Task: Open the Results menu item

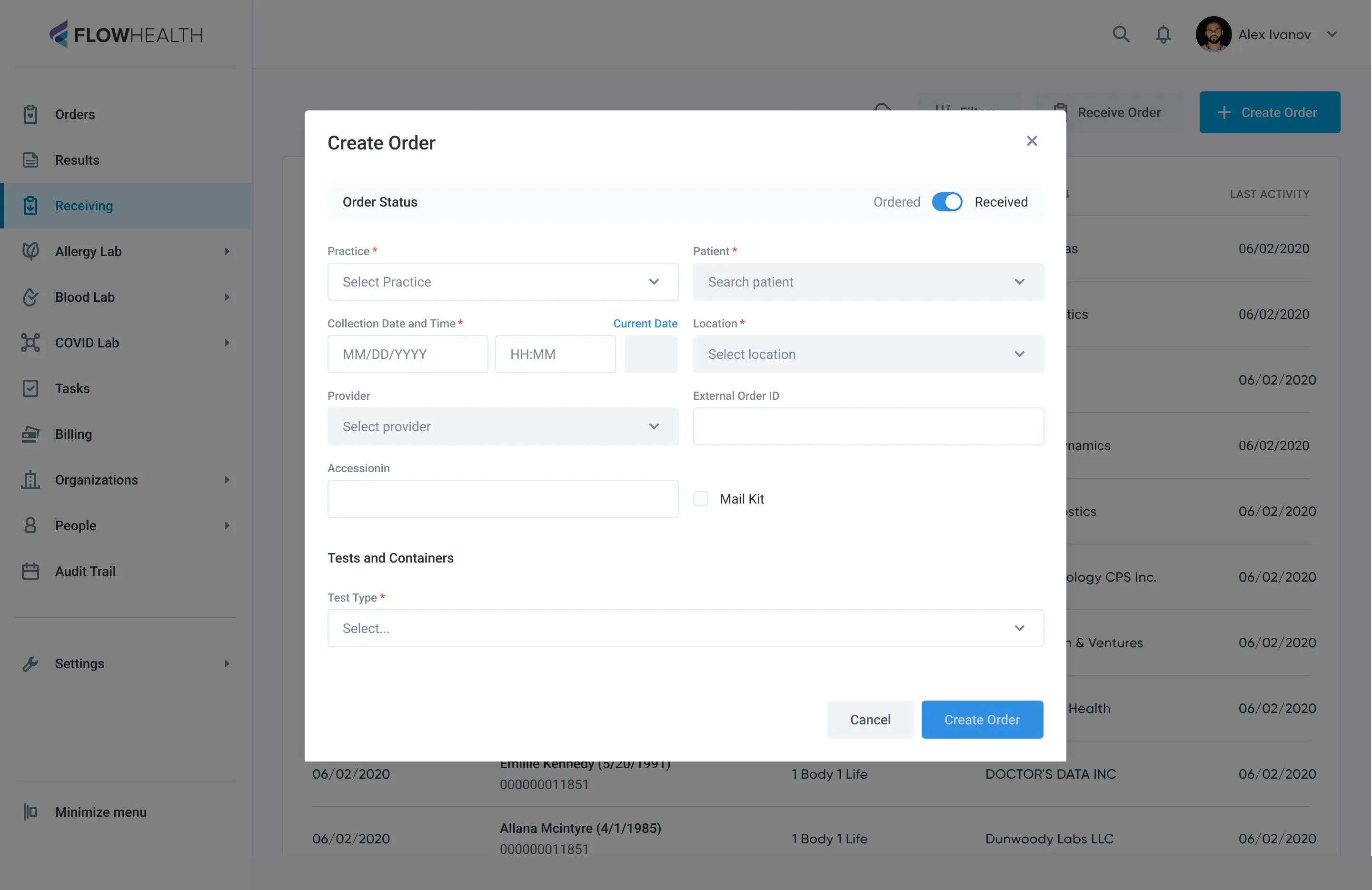Action: click(x=126, y=159)
